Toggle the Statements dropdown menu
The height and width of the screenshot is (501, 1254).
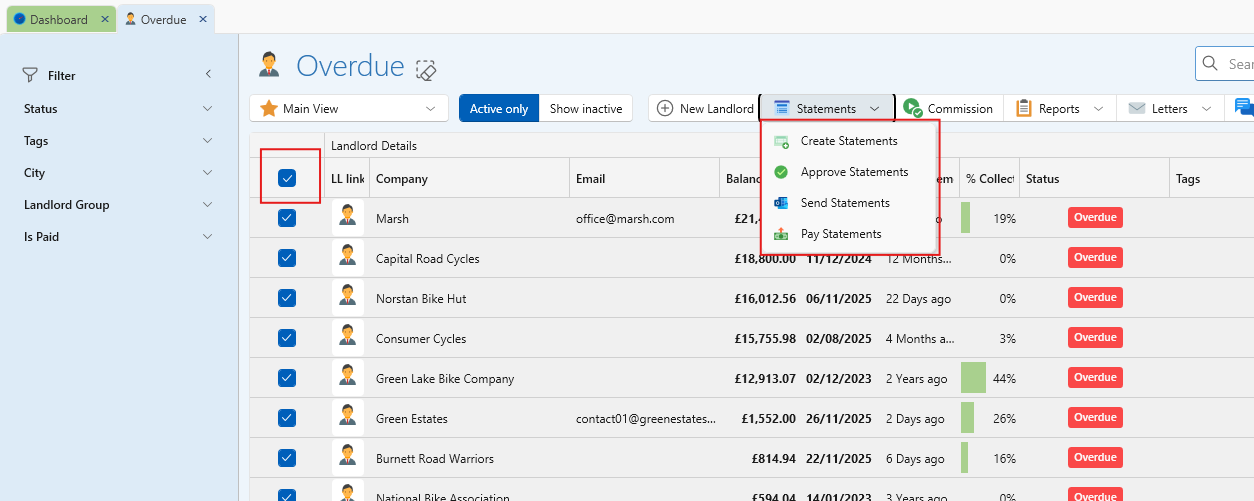(x=827, y=108)
